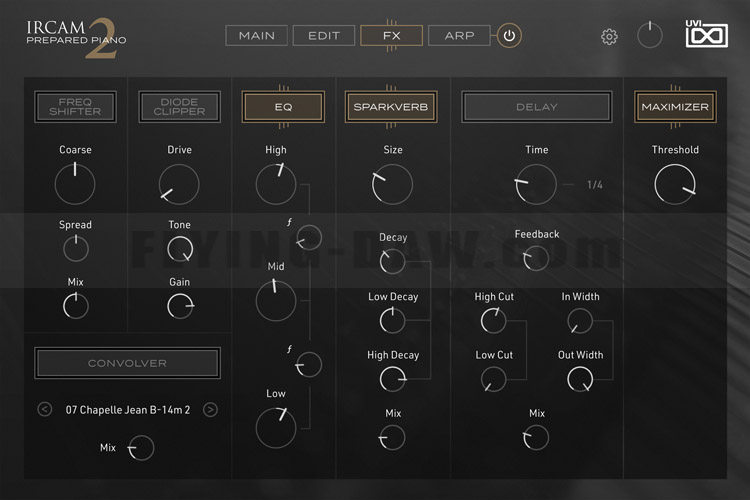This screenshot has height=500, width=750.
Task: Click the EQ Low knob
Action: 276,428
